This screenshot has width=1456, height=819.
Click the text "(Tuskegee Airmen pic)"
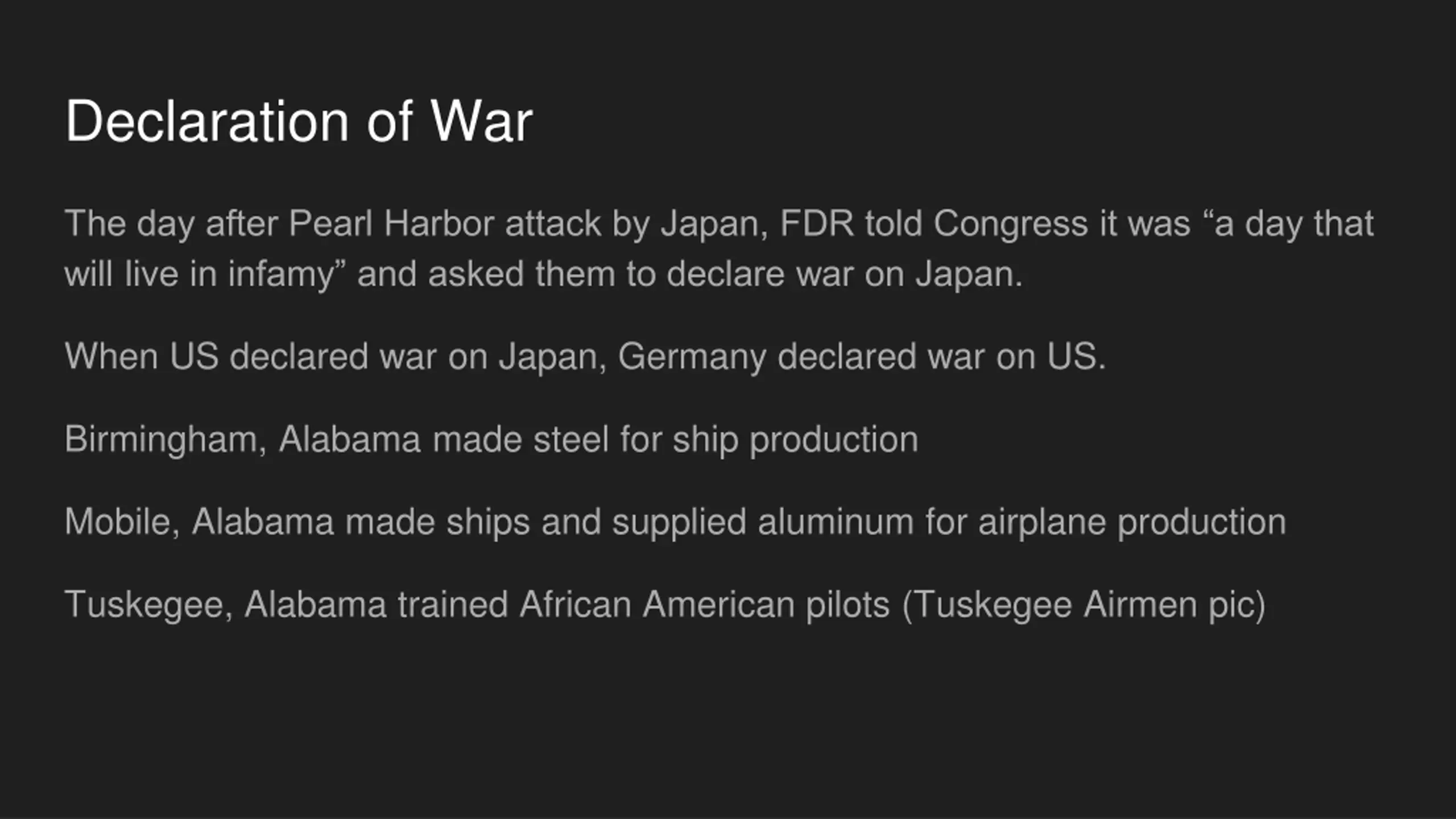1084,605
